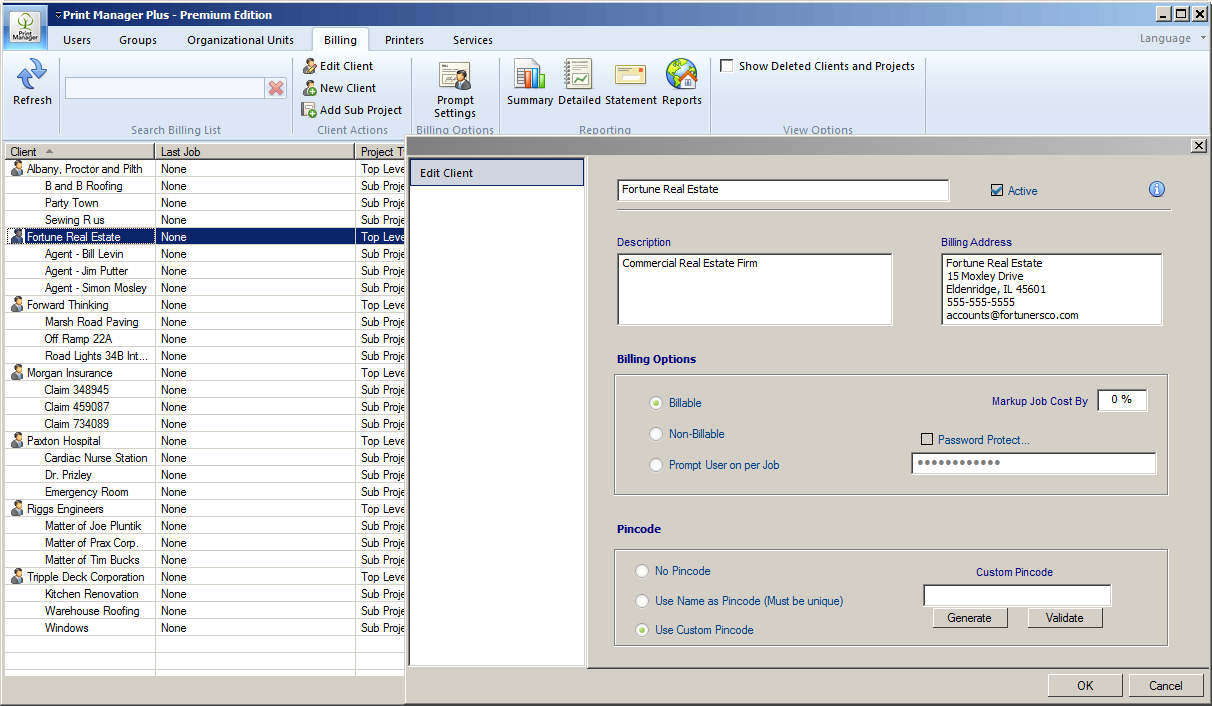Viewport: 1212px width, 706px height.
Task: Cancel the Edit Client dialog
Action: (1166, 685)
